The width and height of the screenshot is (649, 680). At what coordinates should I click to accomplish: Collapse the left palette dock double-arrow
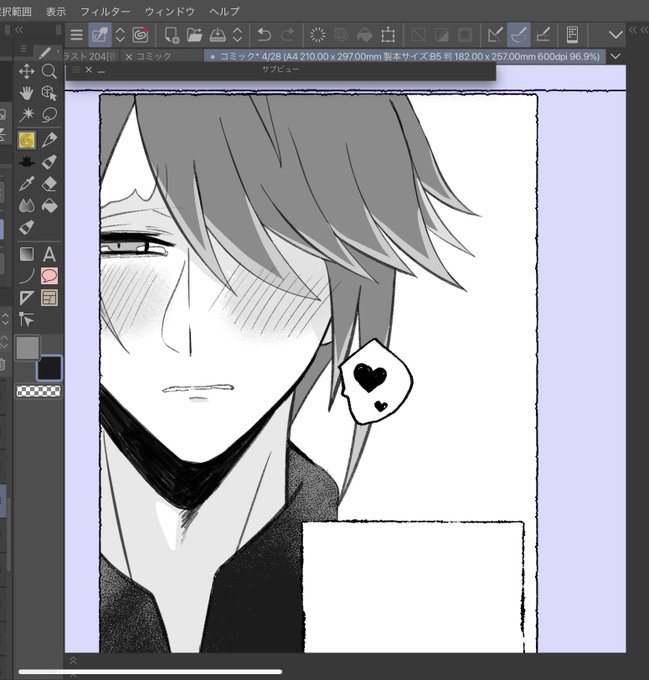(19, 30)
